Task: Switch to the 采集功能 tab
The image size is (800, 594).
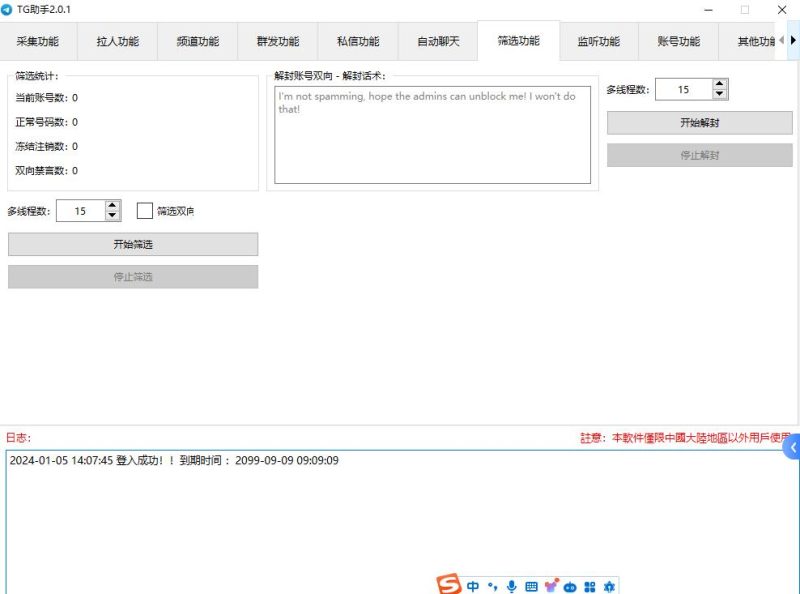Action: coord(36,41)
